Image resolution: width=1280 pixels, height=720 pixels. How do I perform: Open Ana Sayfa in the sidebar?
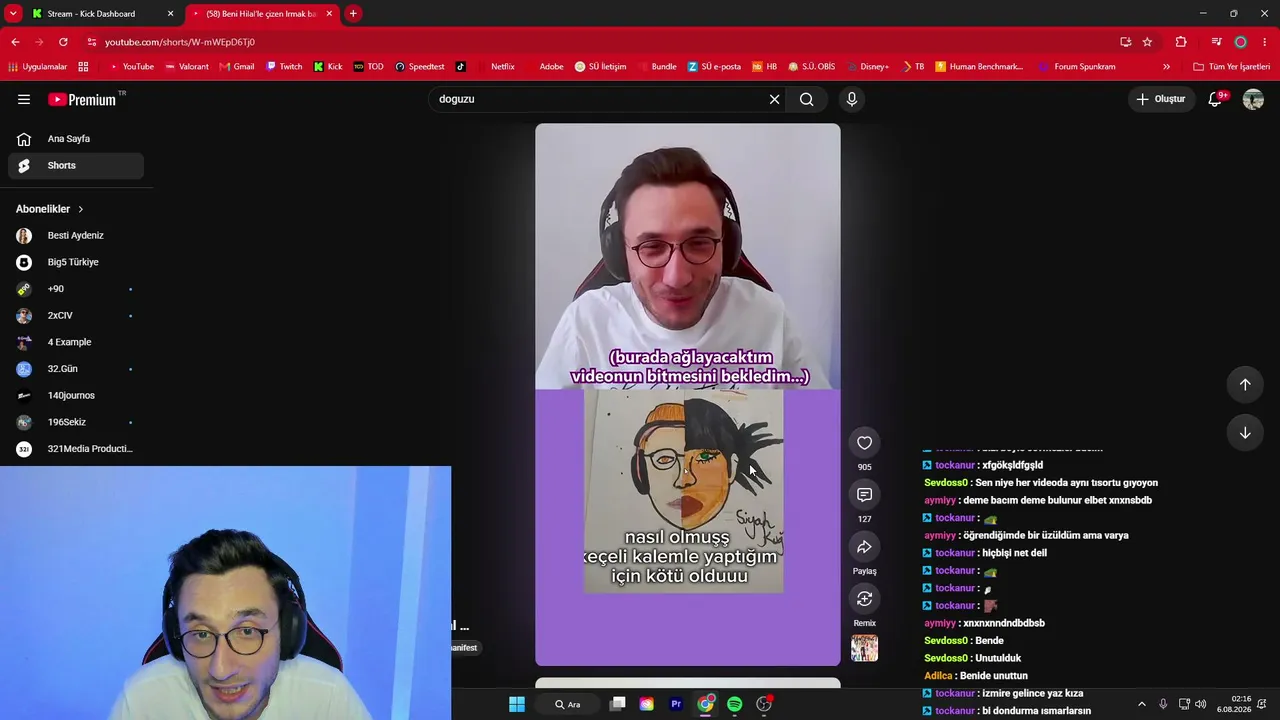coord(76,139)
